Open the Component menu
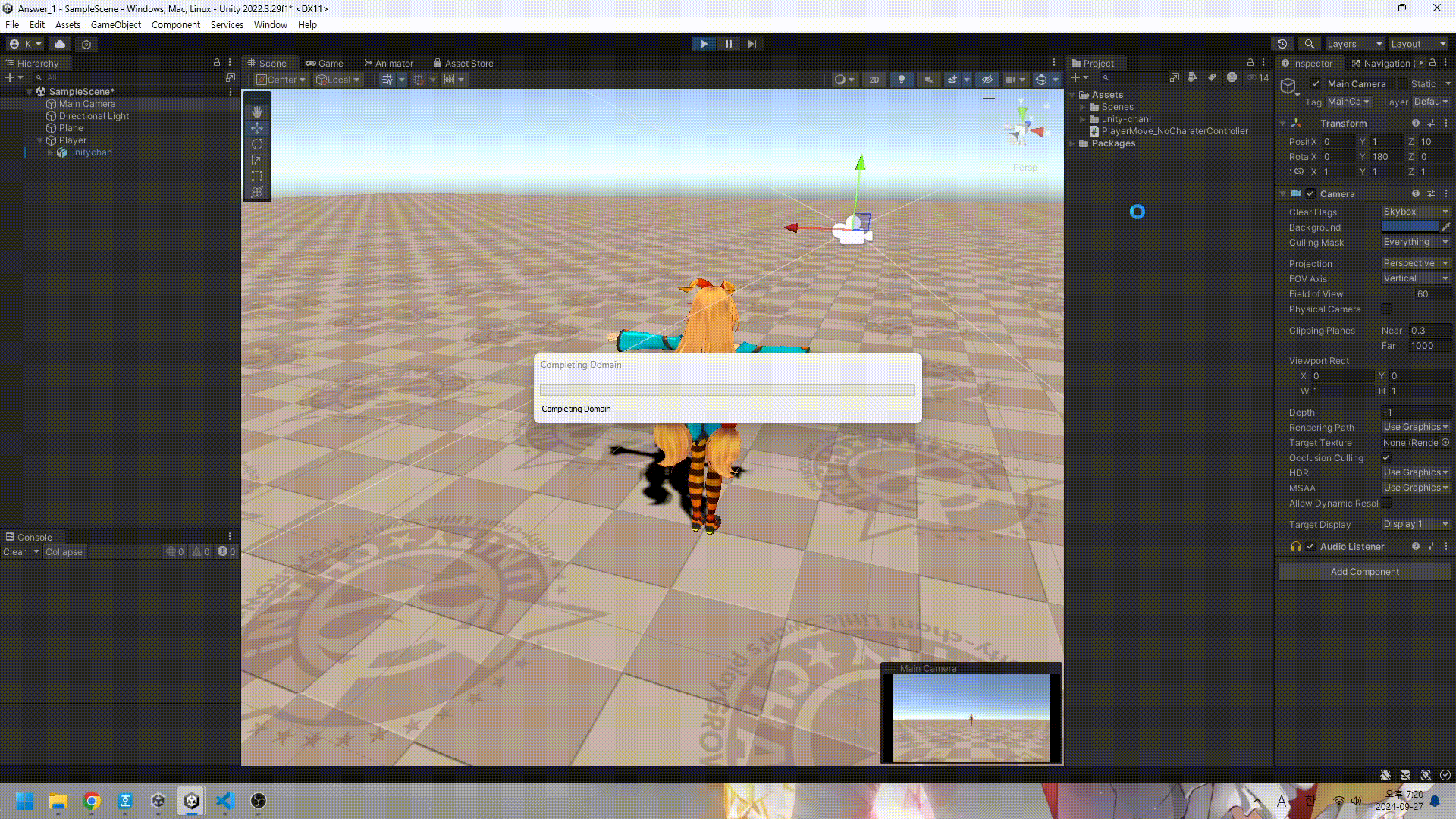The height and width of the screenshot is (819, 1456). coord(176,24)
